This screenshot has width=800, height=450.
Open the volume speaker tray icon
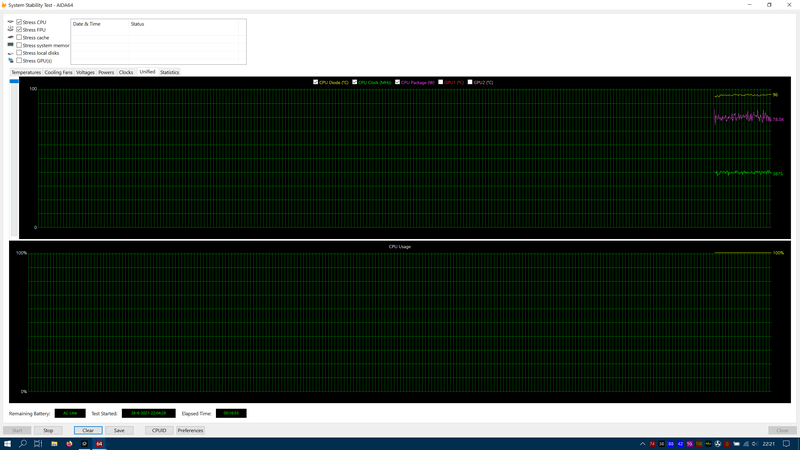(755, 444)
